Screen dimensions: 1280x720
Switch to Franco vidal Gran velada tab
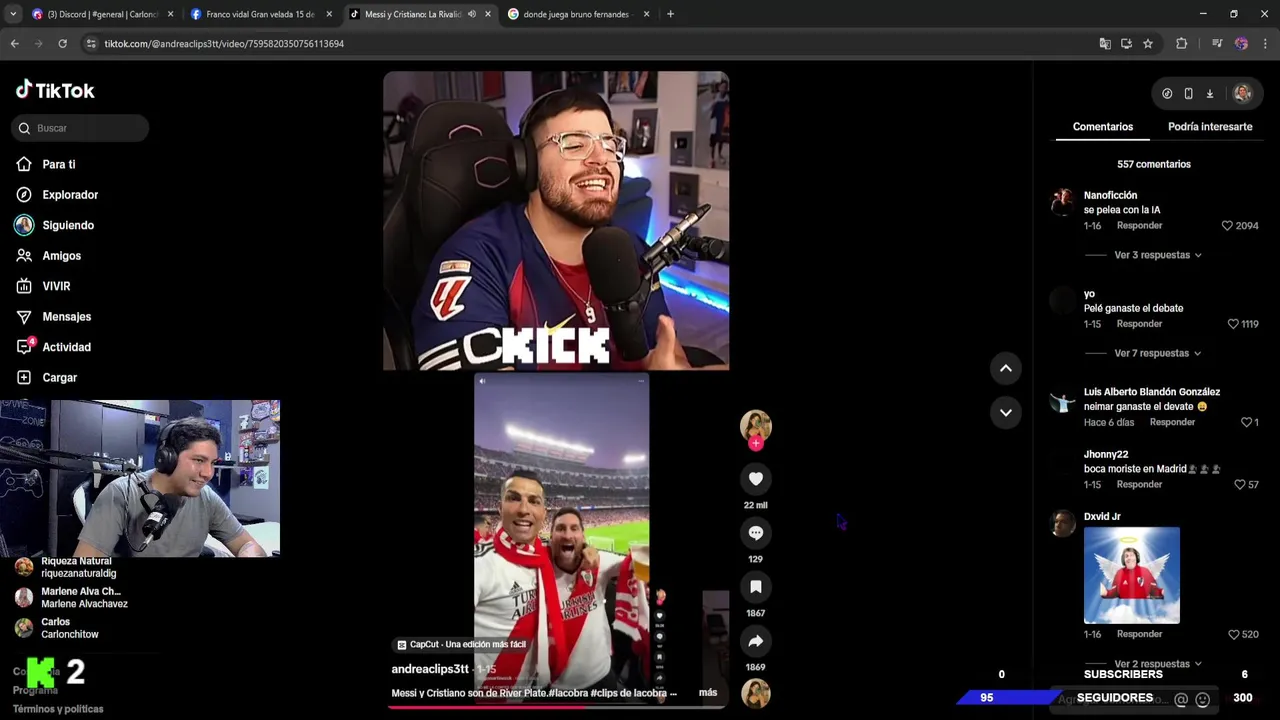coord(260,14)
